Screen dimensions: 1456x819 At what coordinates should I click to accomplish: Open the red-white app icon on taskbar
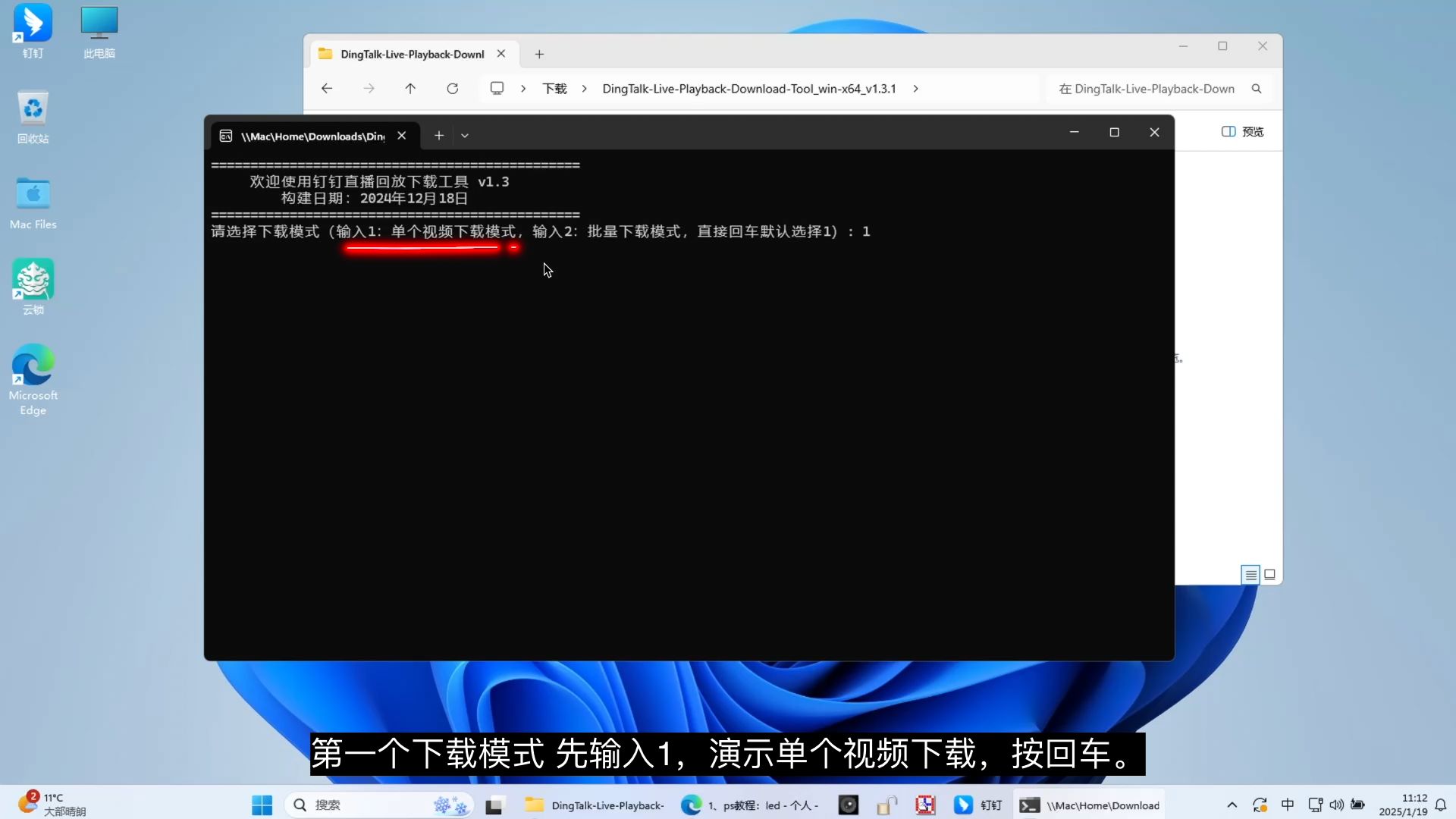[x=925, y=805]
